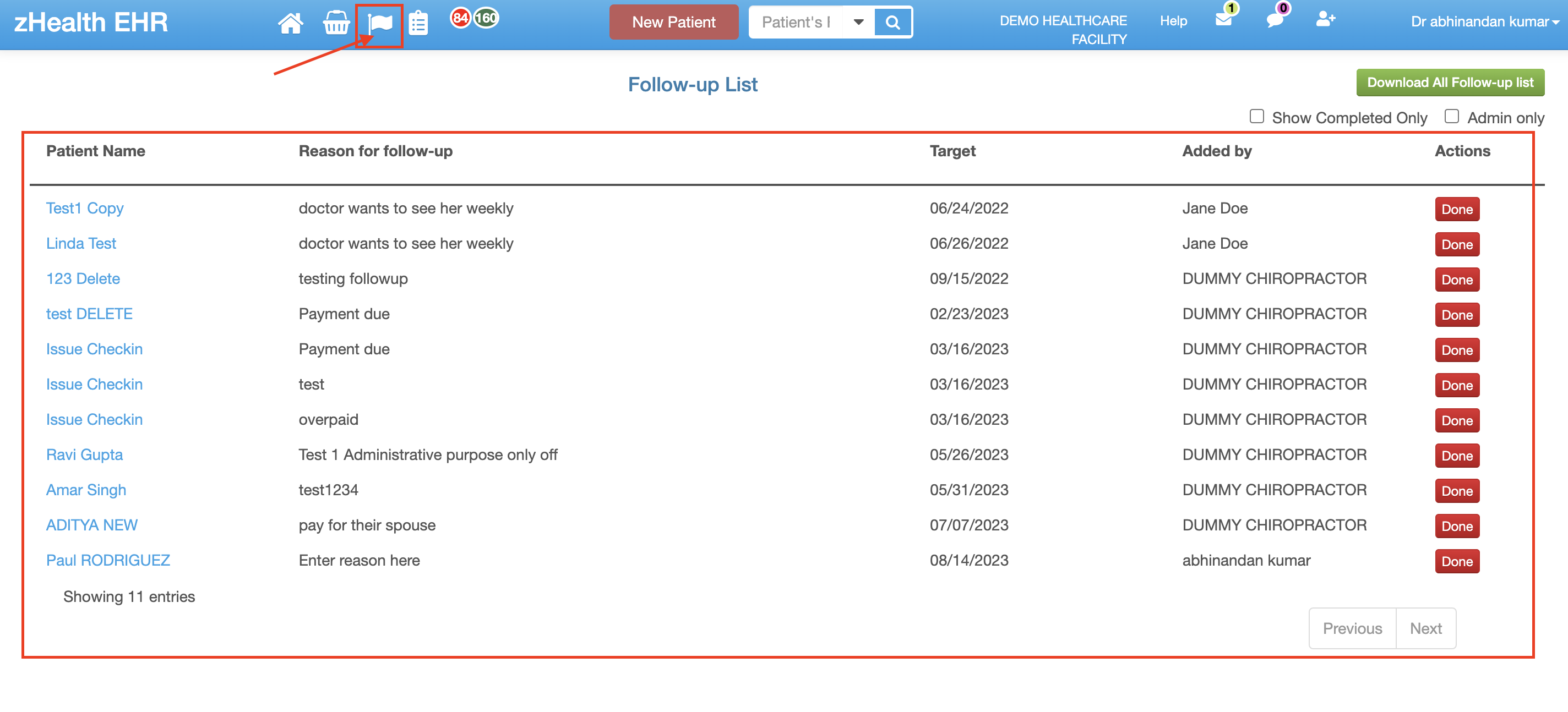Open Dr abhinandan kumar user menu
Screen dimensions: 1568x712
click(x=1484, y=22)
